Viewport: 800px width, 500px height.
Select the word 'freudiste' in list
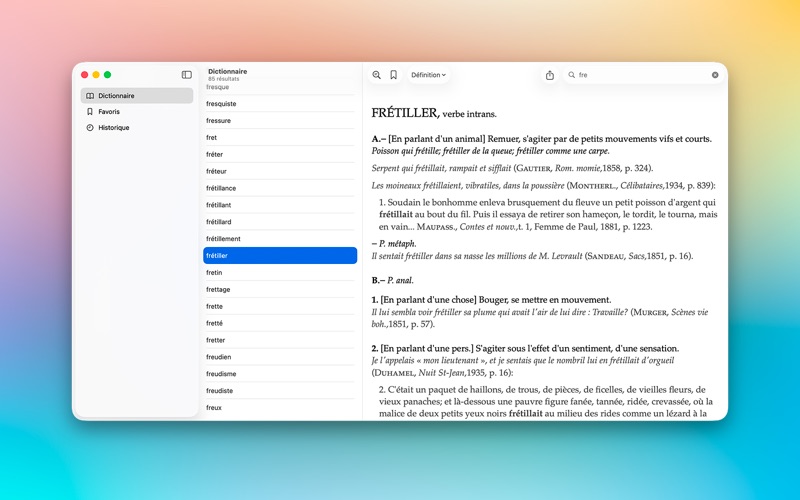(280, 390)
